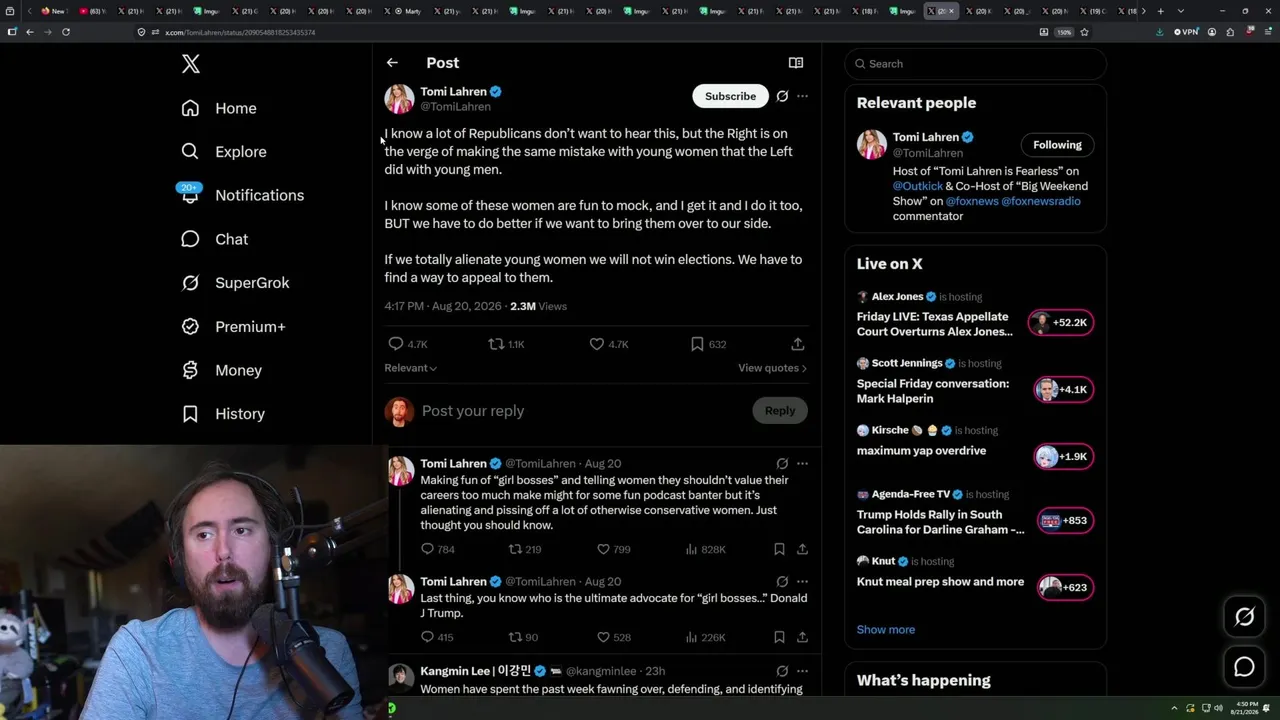
Task: Share the main post via share icon
Action: [x=798, y=344]
